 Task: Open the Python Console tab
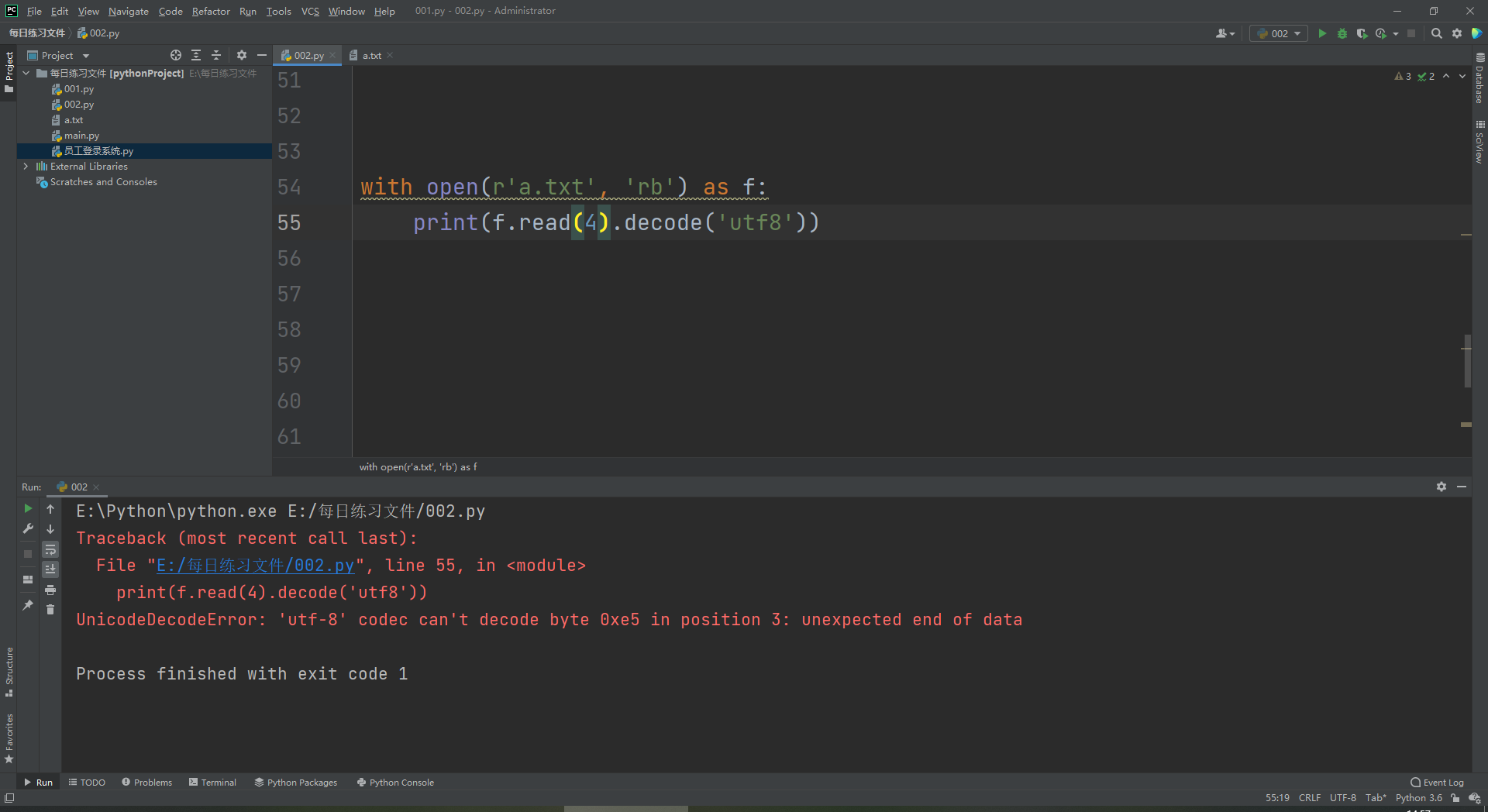[x=395, y=783]
